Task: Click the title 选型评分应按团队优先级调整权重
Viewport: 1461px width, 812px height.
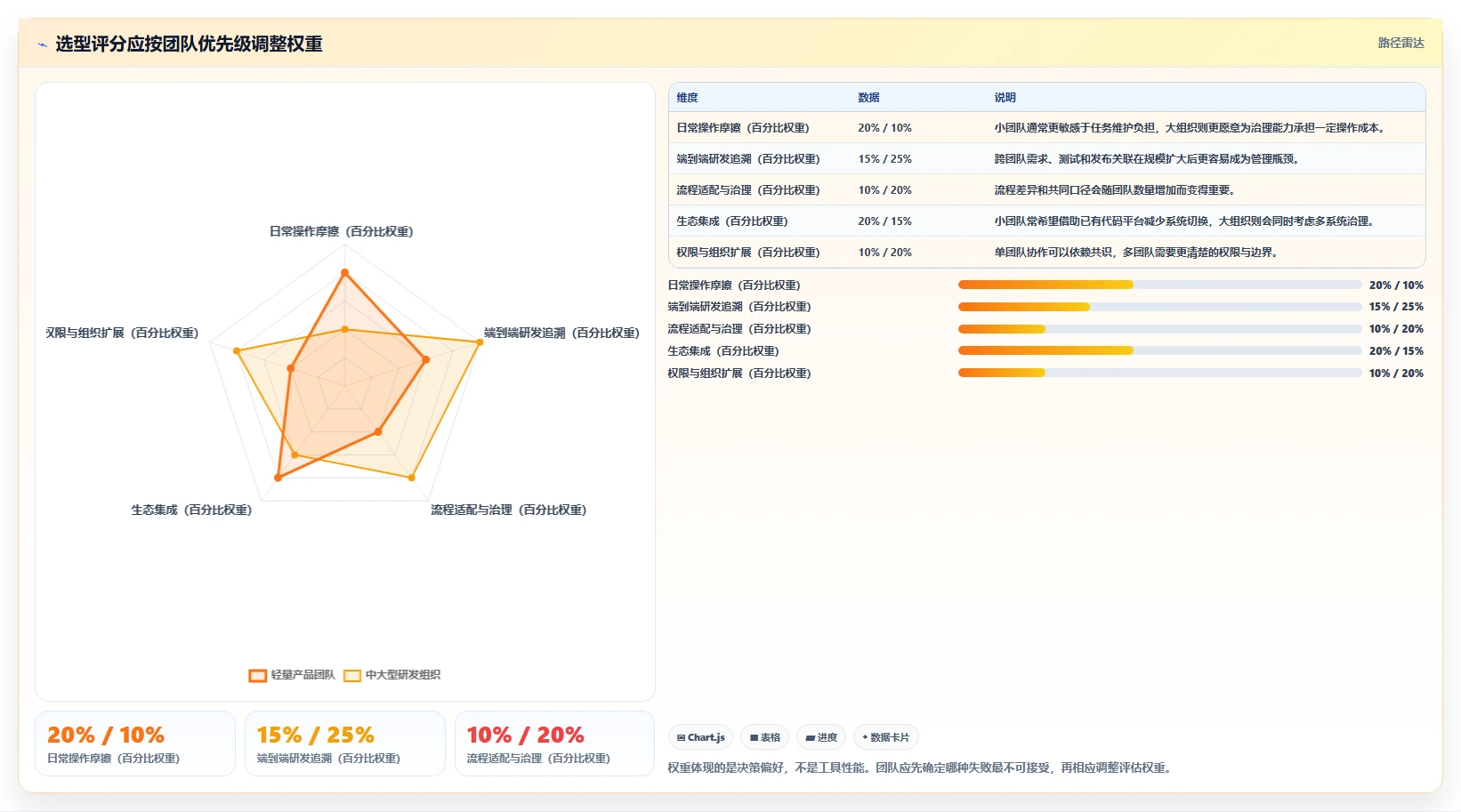Action: (189, 44)
